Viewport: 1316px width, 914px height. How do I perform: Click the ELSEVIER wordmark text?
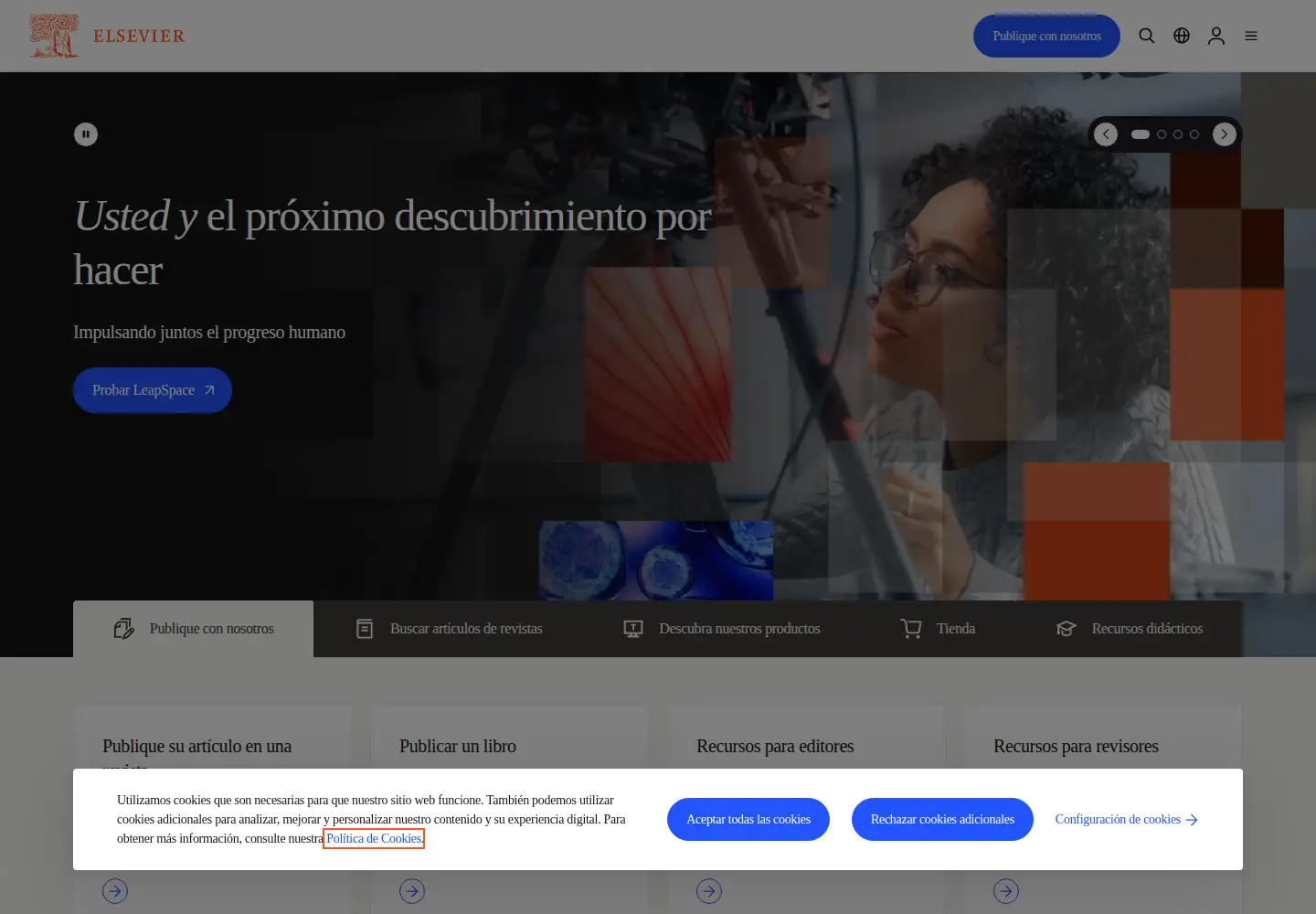(x=139, y=37)
